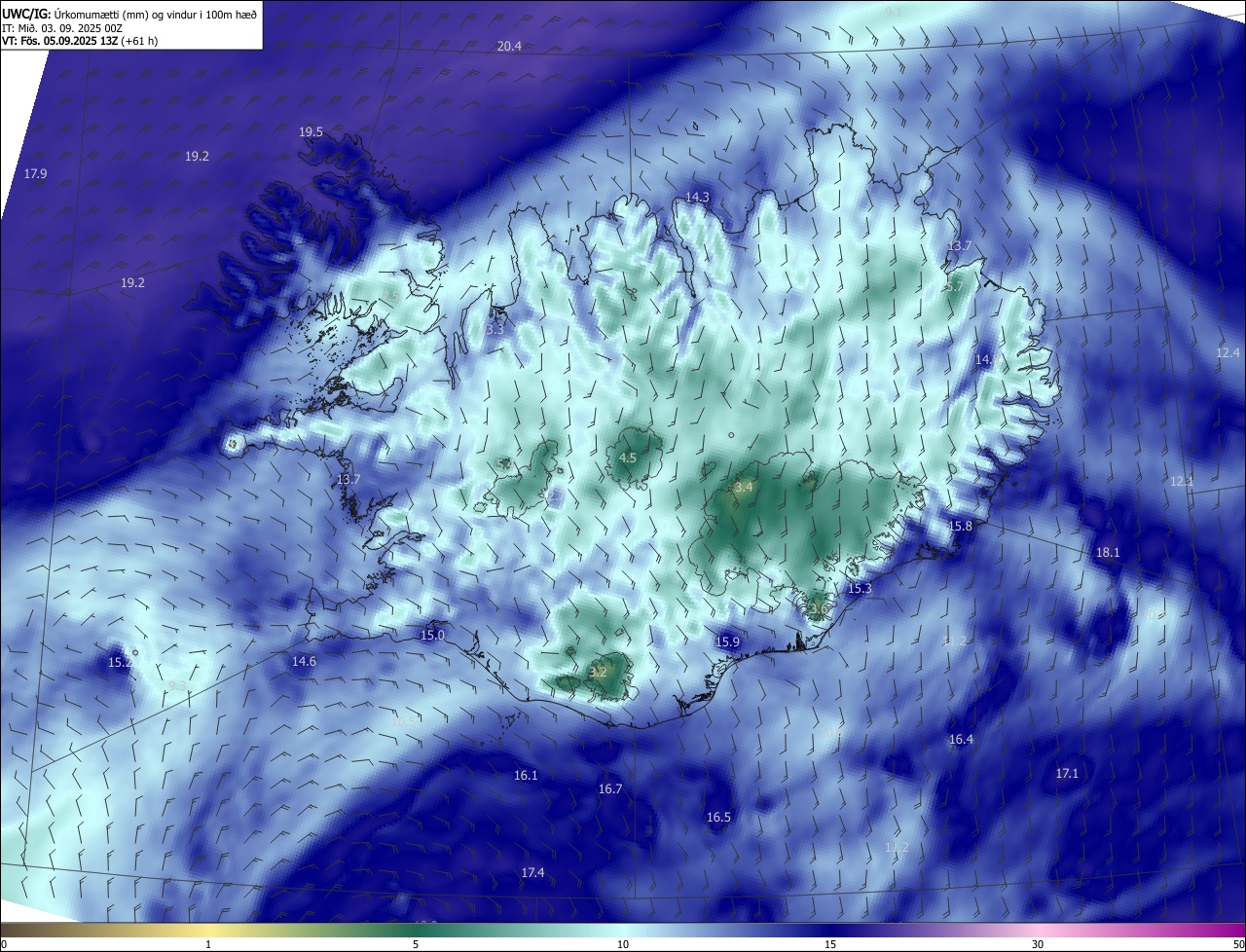
Task: Click the 12.1 value label
Action: [x=1182, y=482]
